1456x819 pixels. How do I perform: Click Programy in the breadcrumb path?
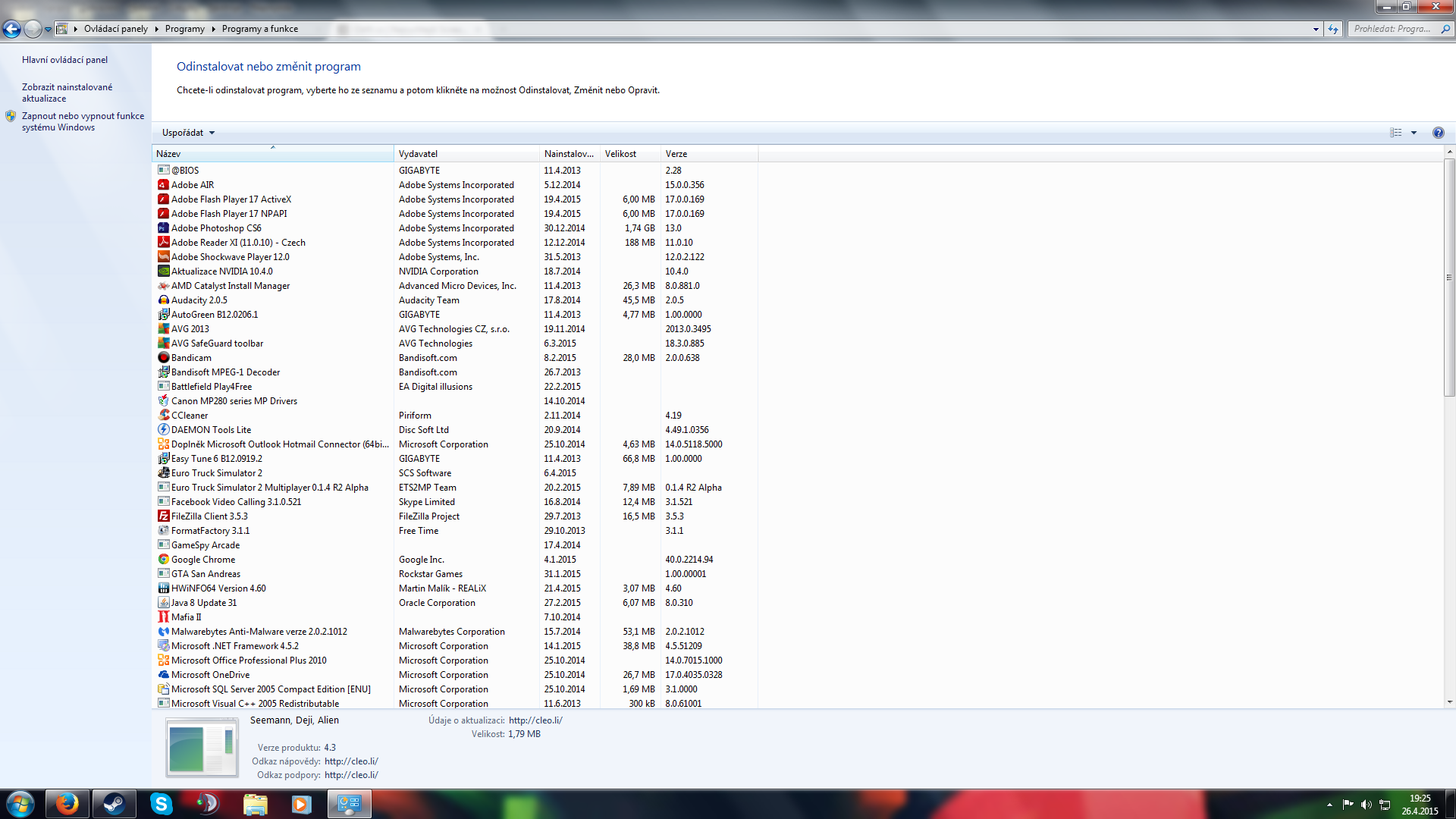184,29
